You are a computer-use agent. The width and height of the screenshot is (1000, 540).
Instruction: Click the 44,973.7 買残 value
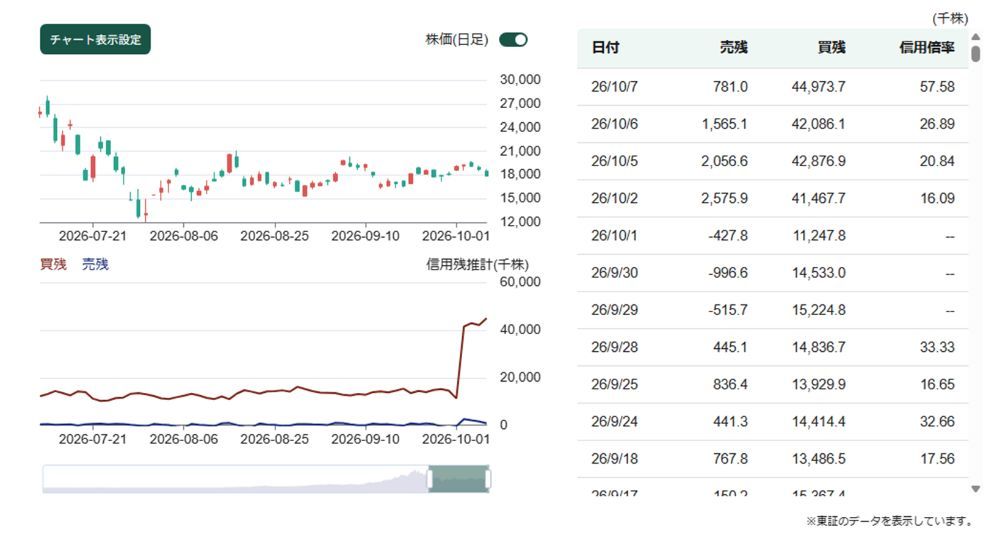818,87
